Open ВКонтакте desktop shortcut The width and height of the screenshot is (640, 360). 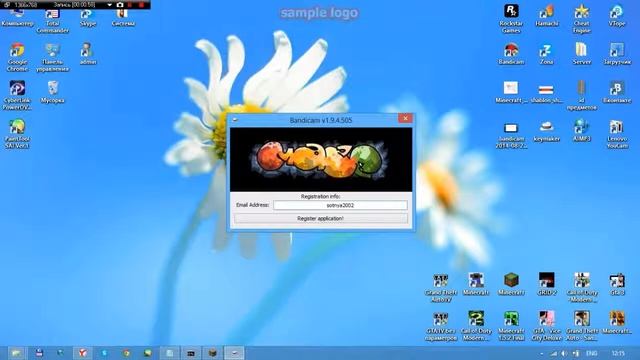pyautogui.click(x=617, y=92)
